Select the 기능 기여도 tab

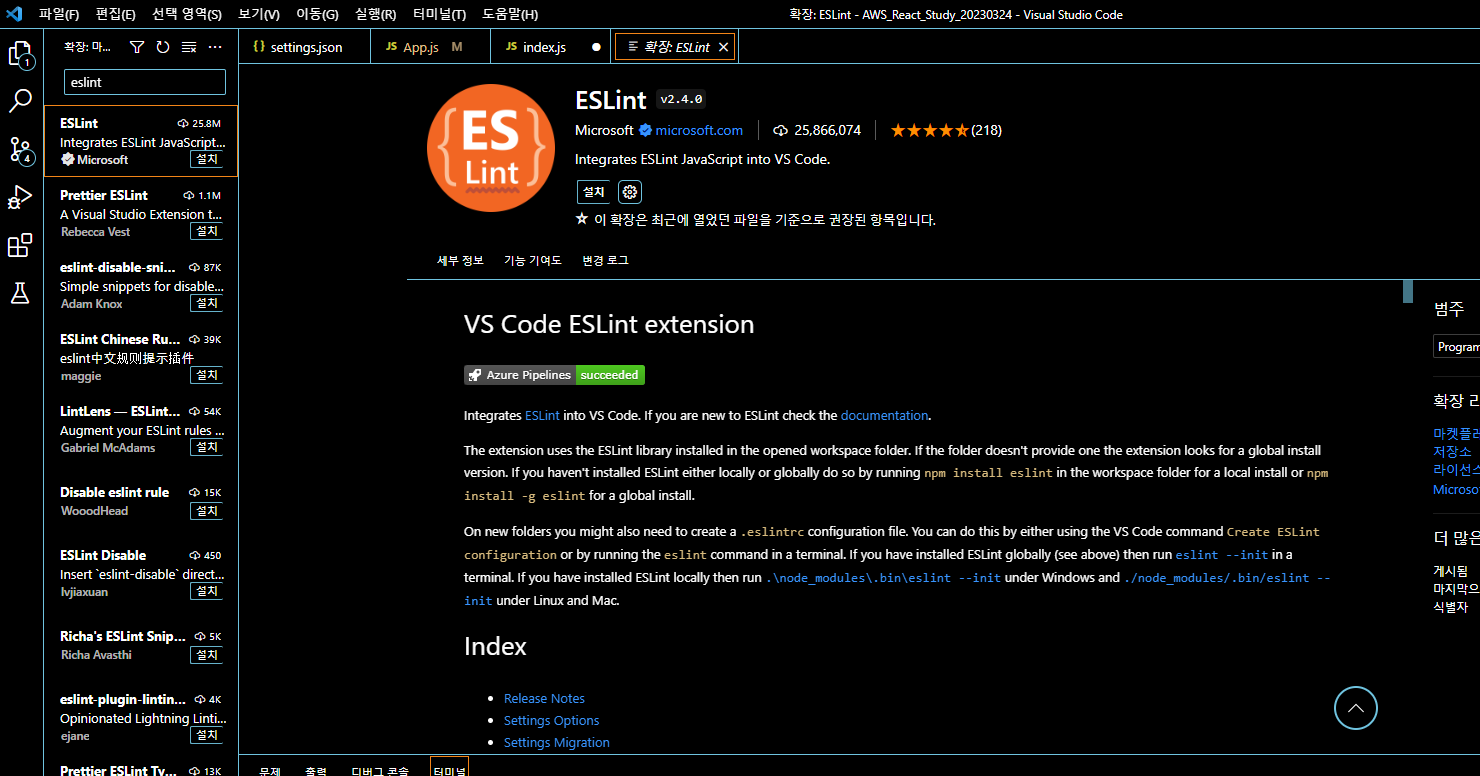click(x=533, y=260)
